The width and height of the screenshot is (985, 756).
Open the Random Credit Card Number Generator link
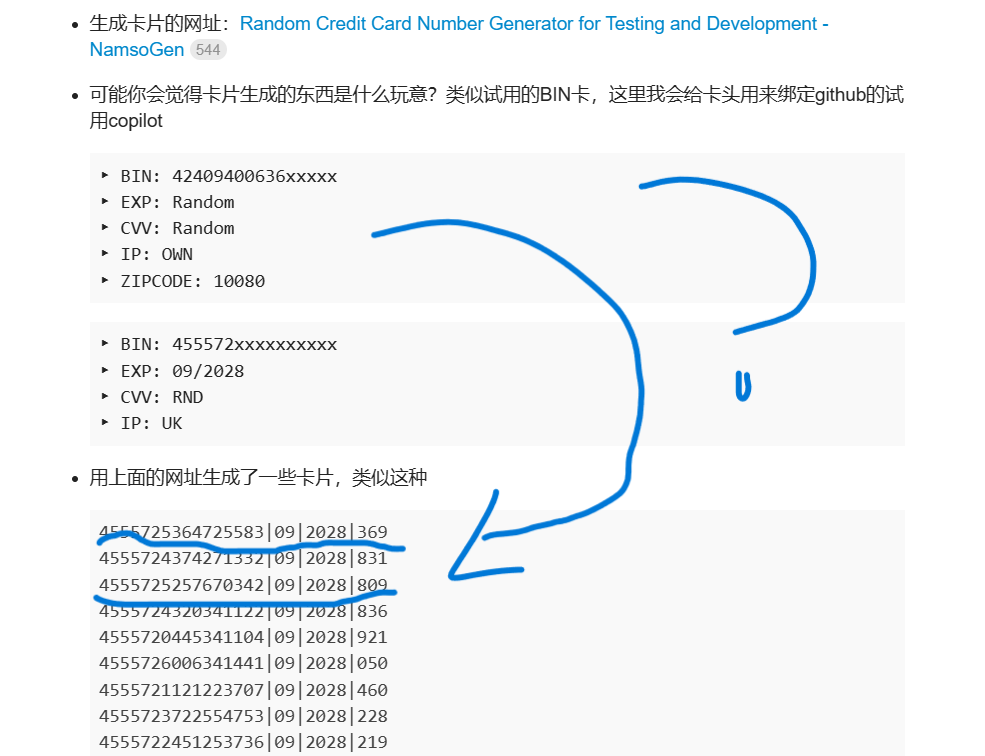click(x=534, y=24)
